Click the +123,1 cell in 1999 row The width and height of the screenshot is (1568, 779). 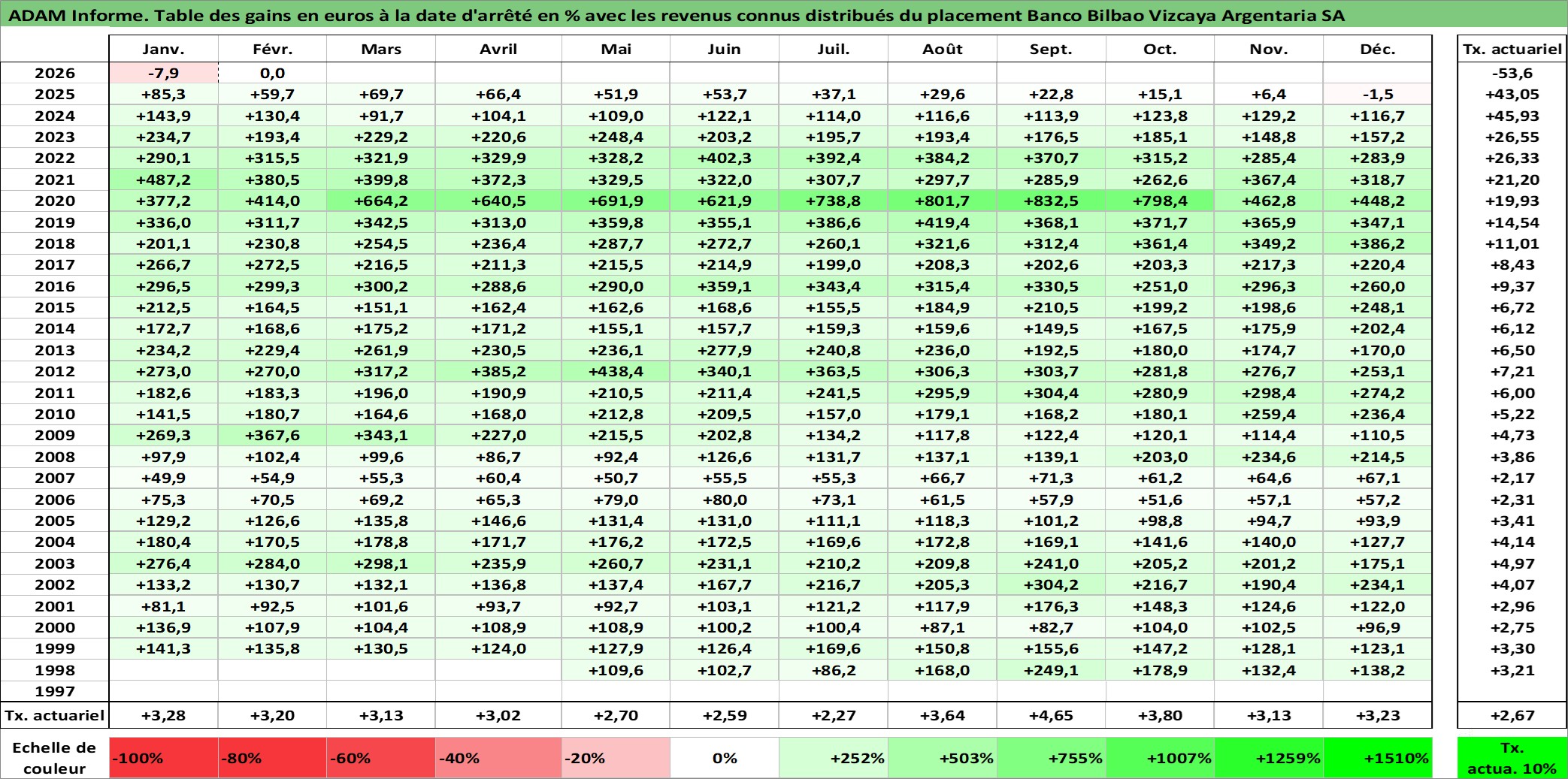click(x=1378, y=648)
